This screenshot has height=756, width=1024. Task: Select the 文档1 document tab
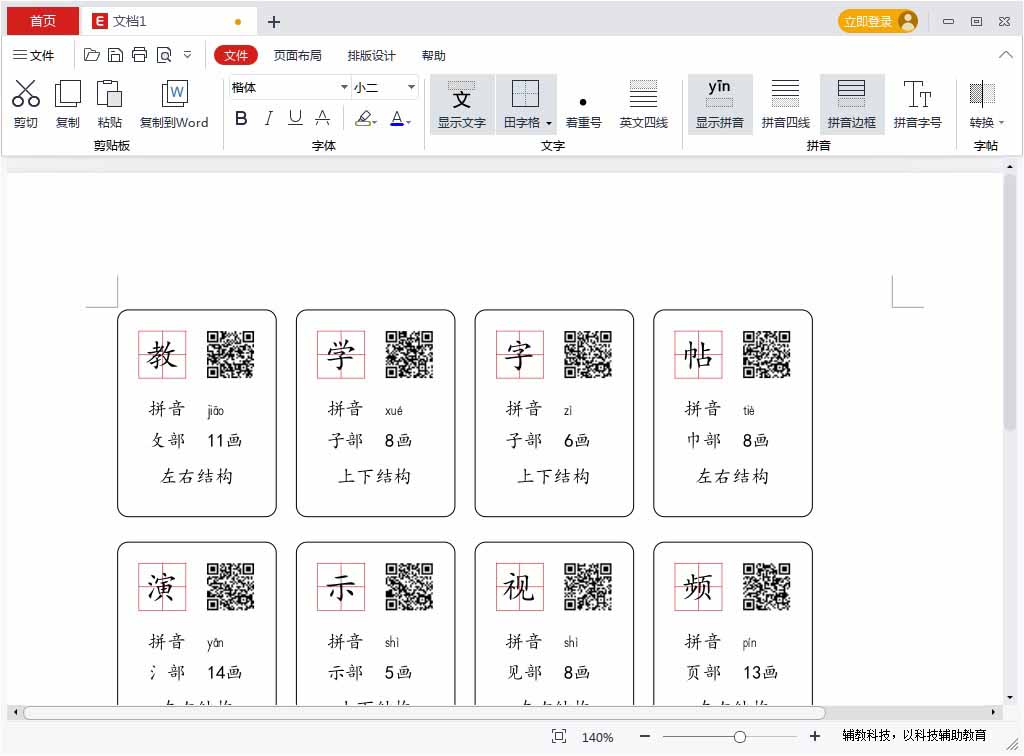168,22
